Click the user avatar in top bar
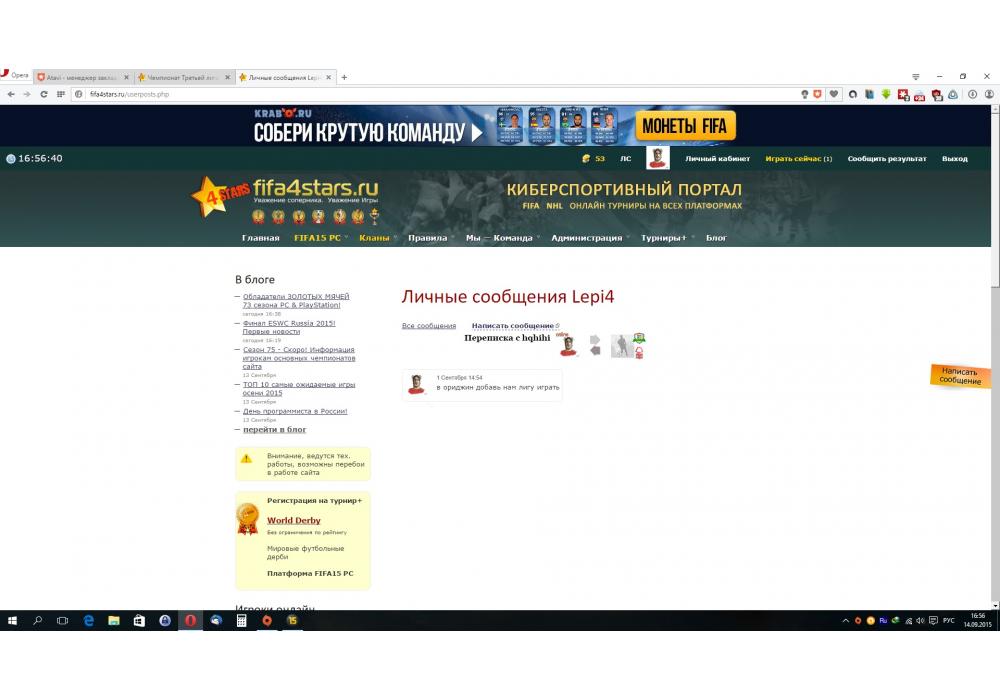1000x700 pixels. click(x=658, y=157)
